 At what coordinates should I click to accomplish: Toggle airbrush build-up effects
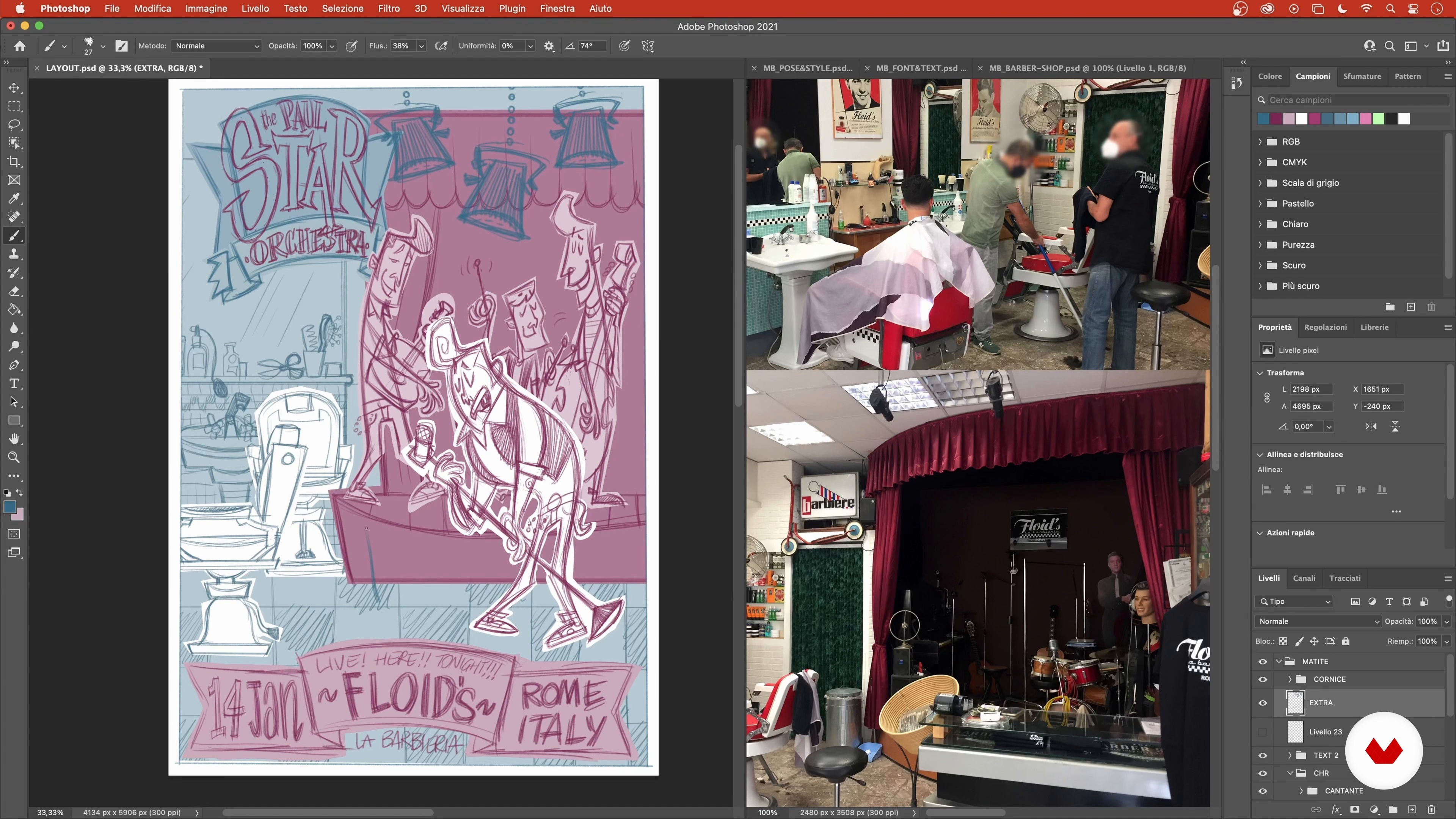point(441,46)
